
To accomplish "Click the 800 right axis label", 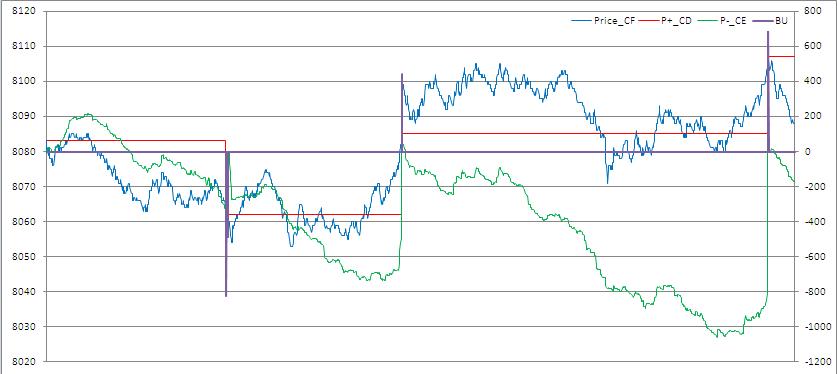I will click(812, 12).
